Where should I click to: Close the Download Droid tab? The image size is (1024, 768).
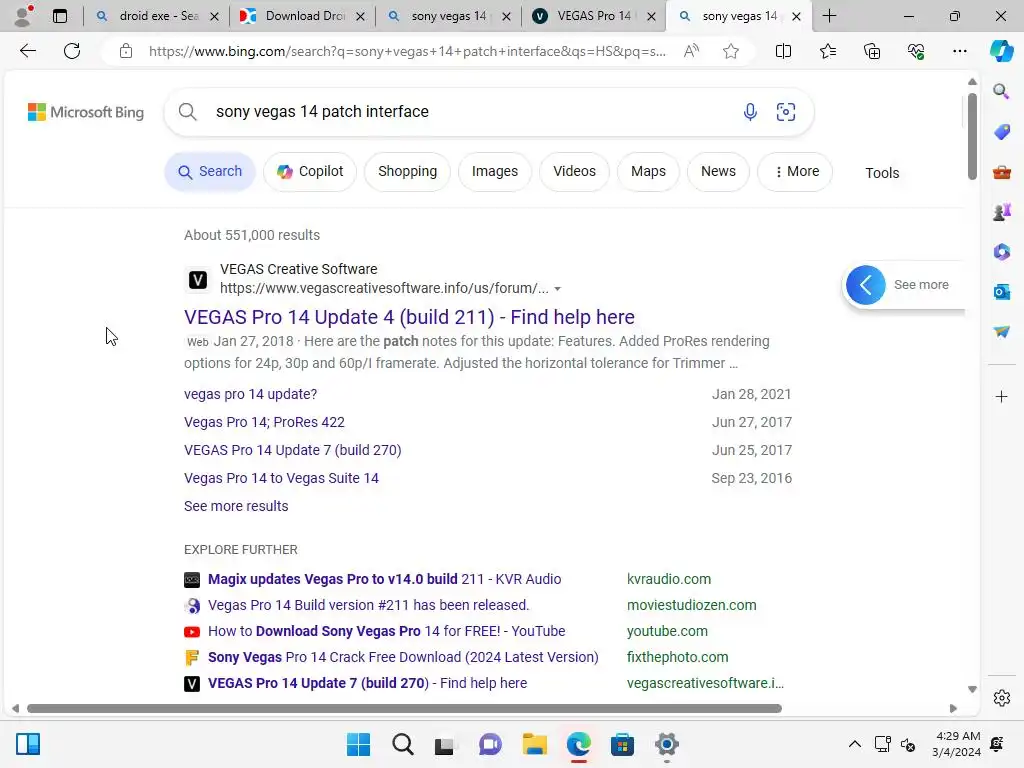pyautogui.click(x=360, y=16)
